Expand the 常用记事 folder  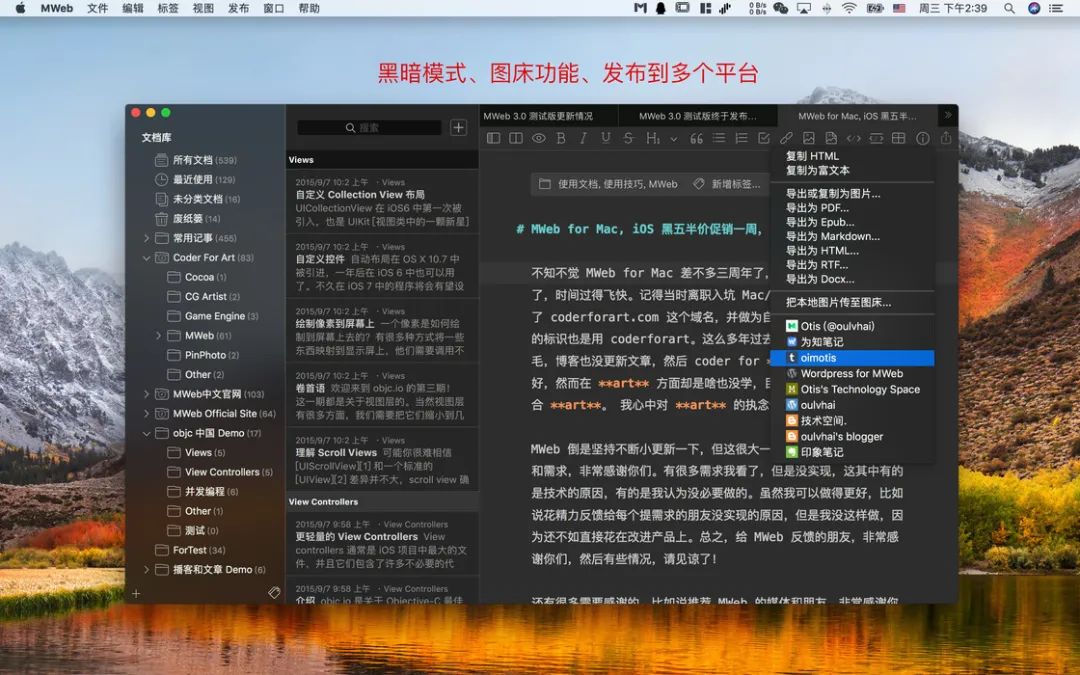(x=146, y=238)
